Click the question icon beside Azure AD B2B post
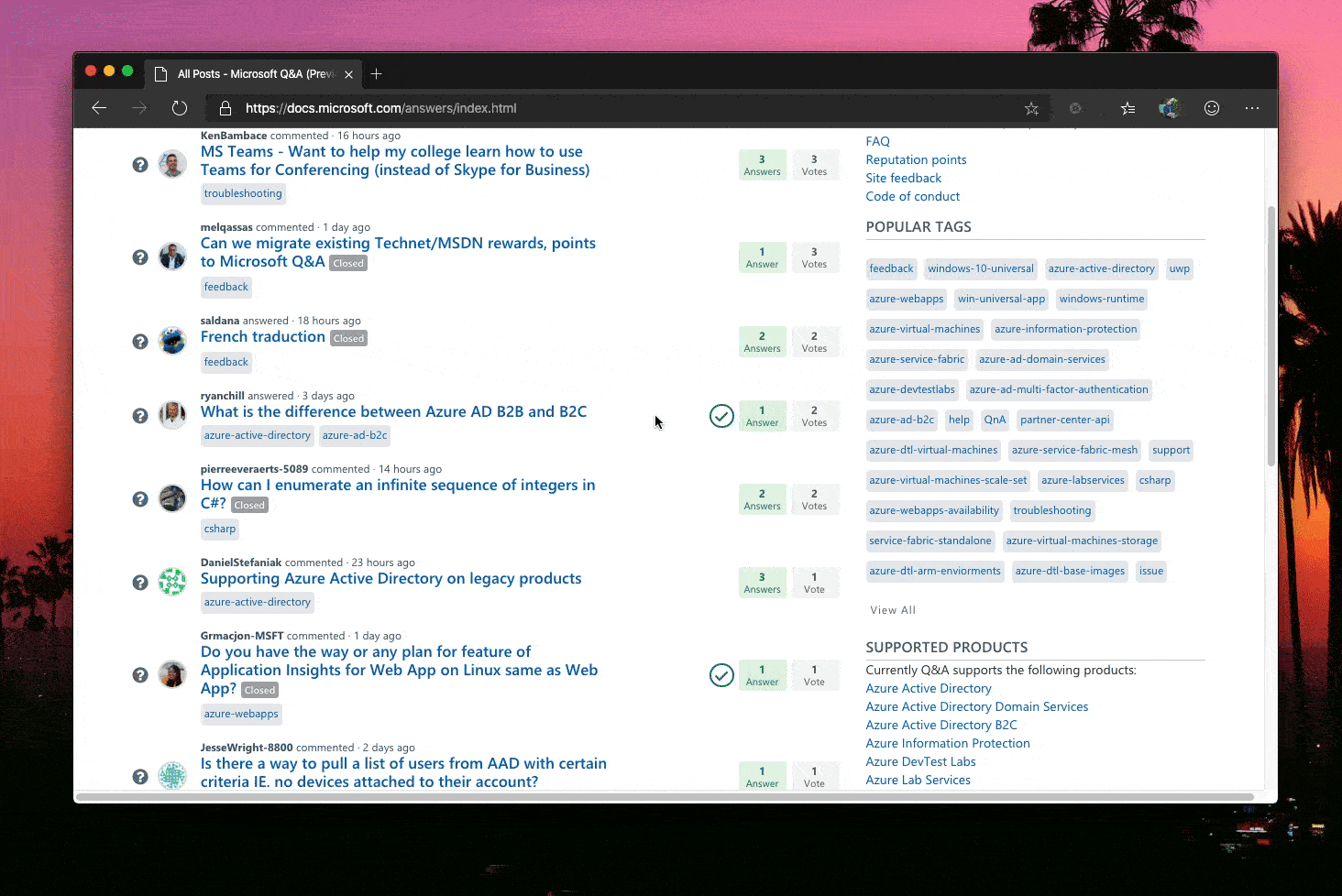 [x=140, y=416]
